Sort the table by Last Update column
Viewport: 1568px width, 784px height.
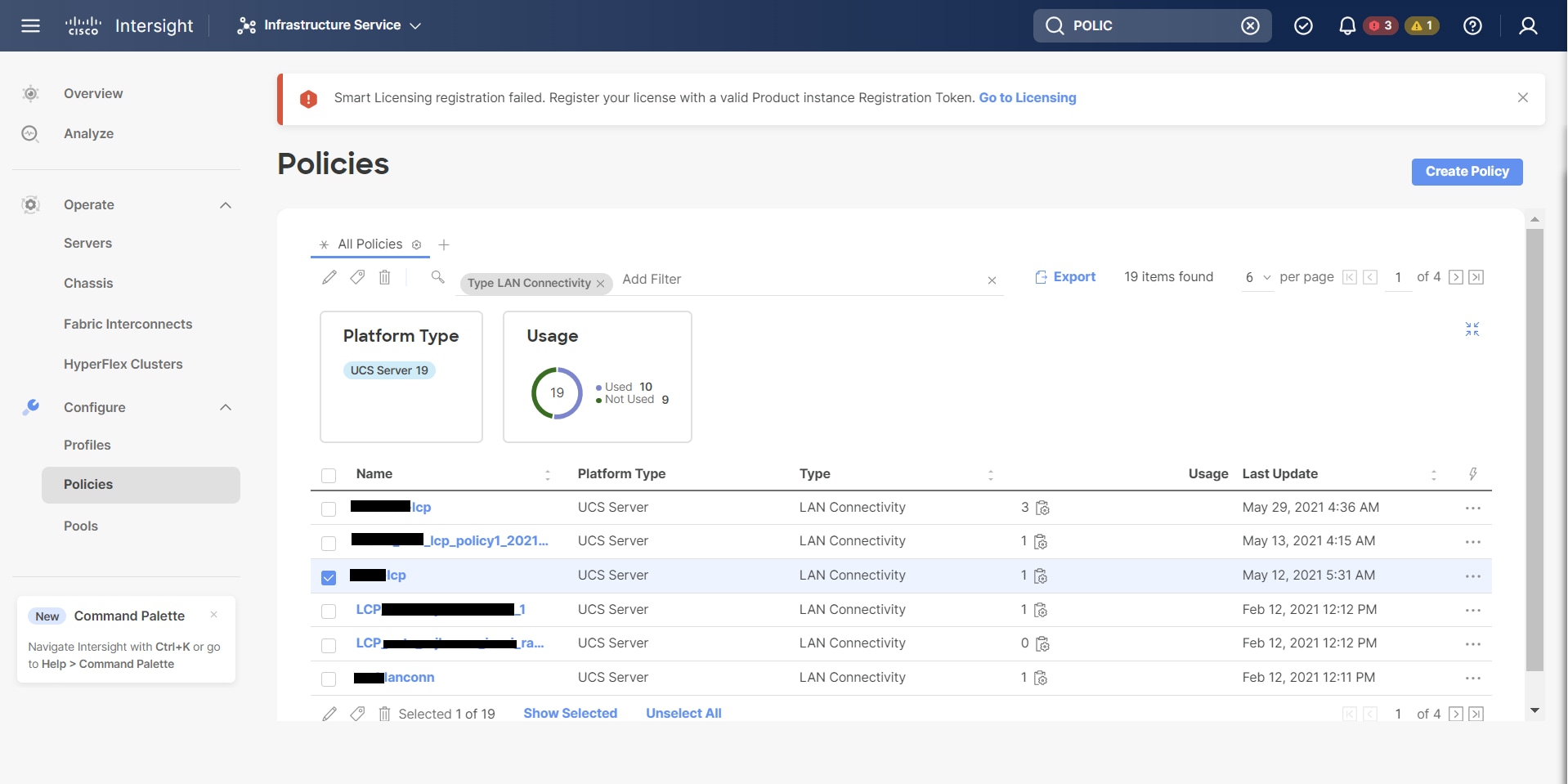(x=1434, y=474)
